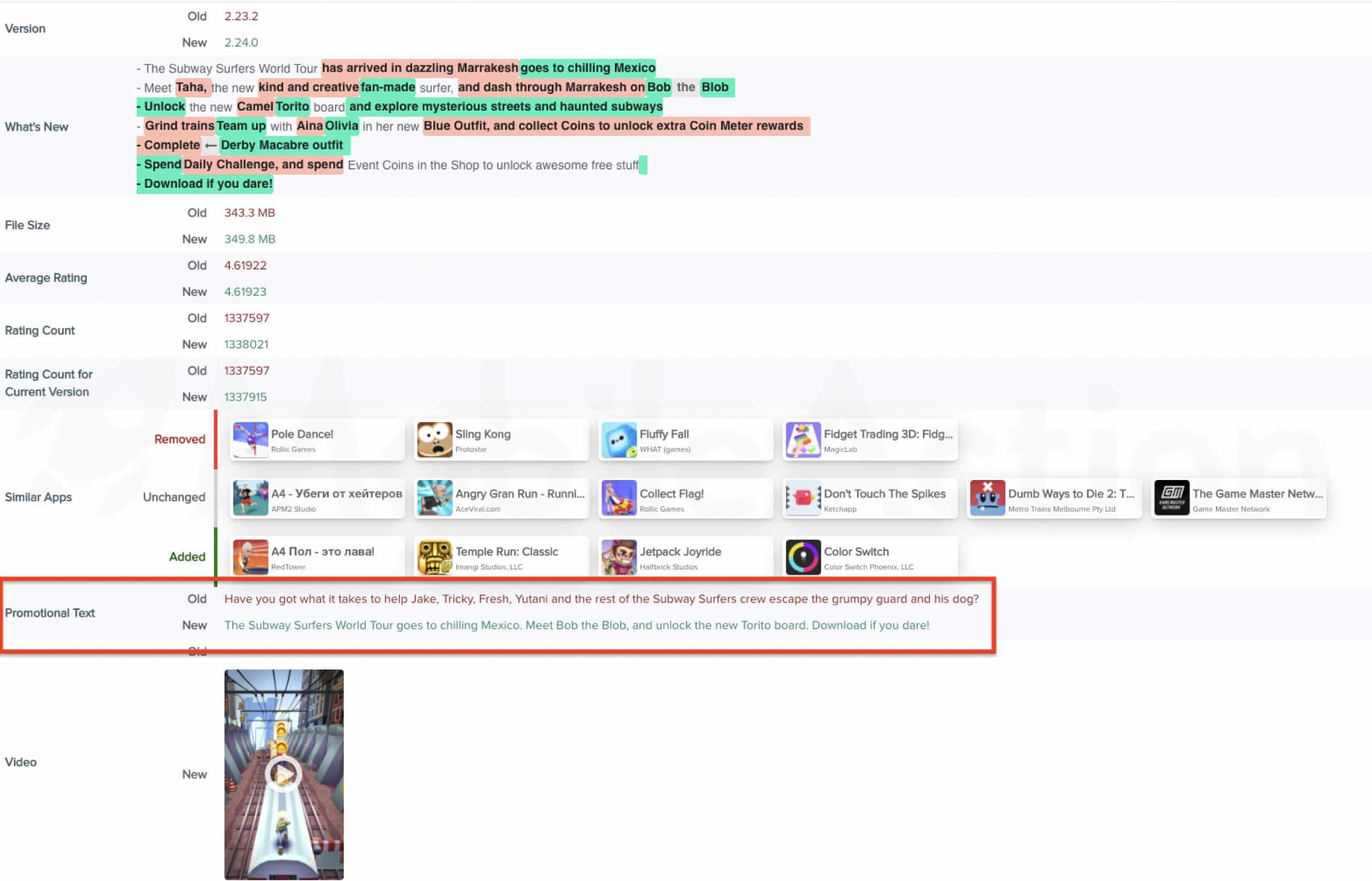Viewport: 1372px width, 881px height.
Task: Click the Color Switch title
Action: (856, 552)
